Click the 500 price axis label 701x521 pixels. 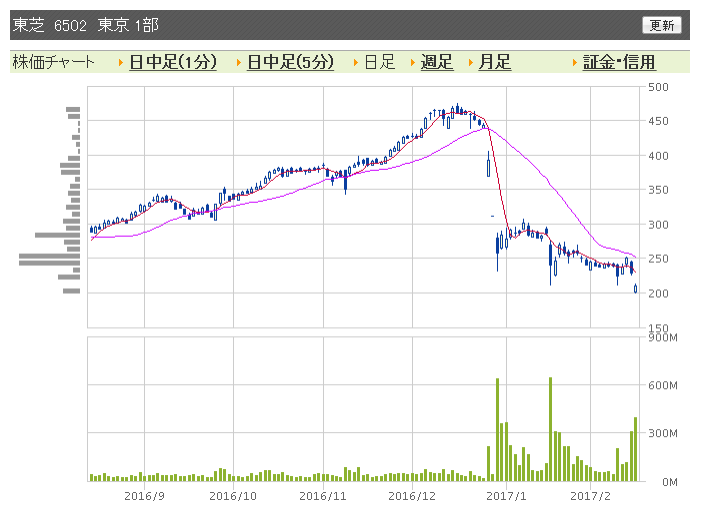tap(658, 87)
